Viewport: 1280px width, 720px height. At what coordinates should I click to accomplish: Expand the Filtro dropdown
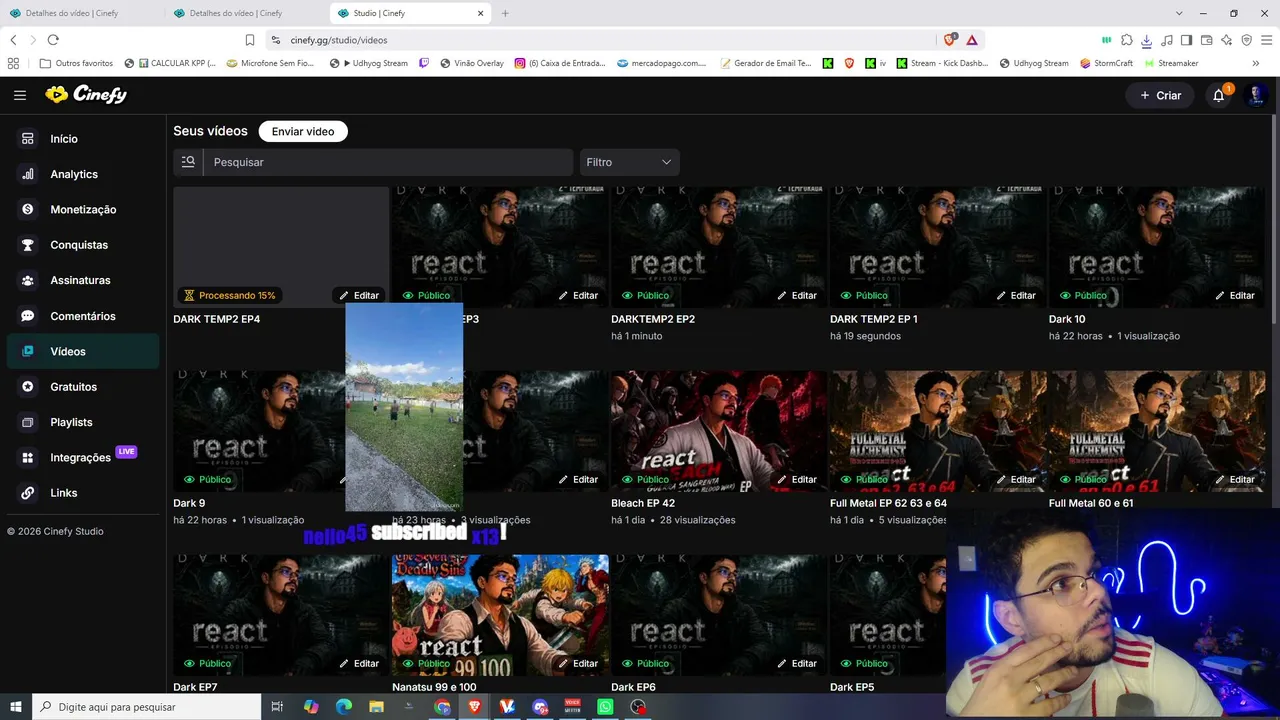[630, 162]
